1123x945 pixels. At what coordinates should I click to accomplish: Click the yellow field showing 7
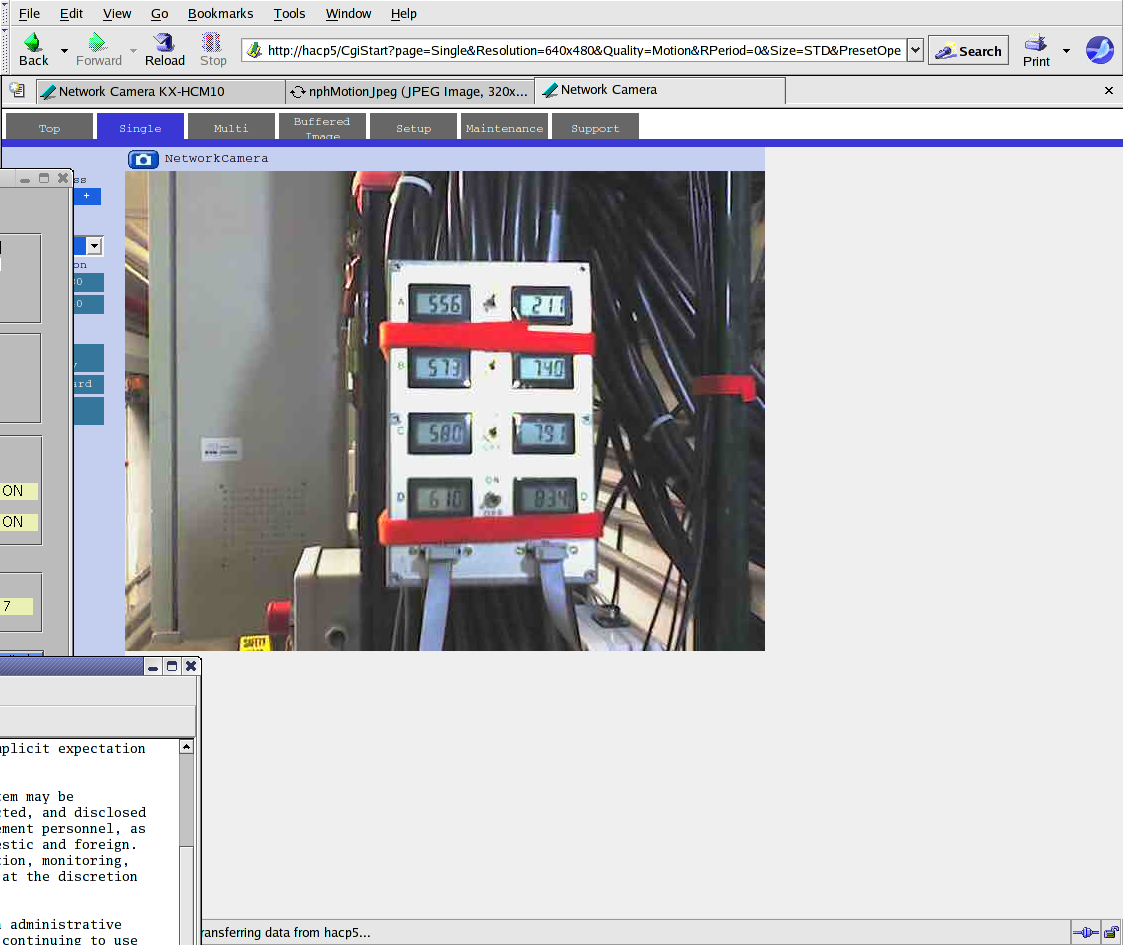[16, 606]
